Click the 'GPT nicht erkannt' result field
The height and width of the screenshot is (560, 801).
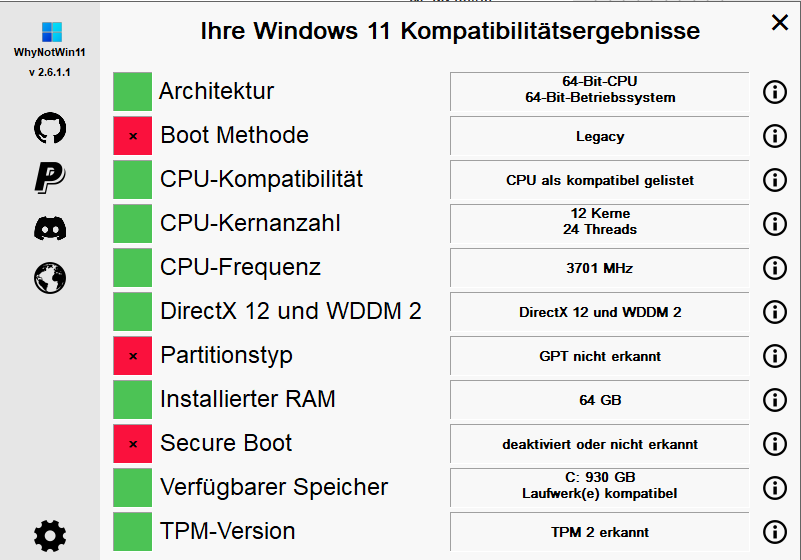pos(600,356)
